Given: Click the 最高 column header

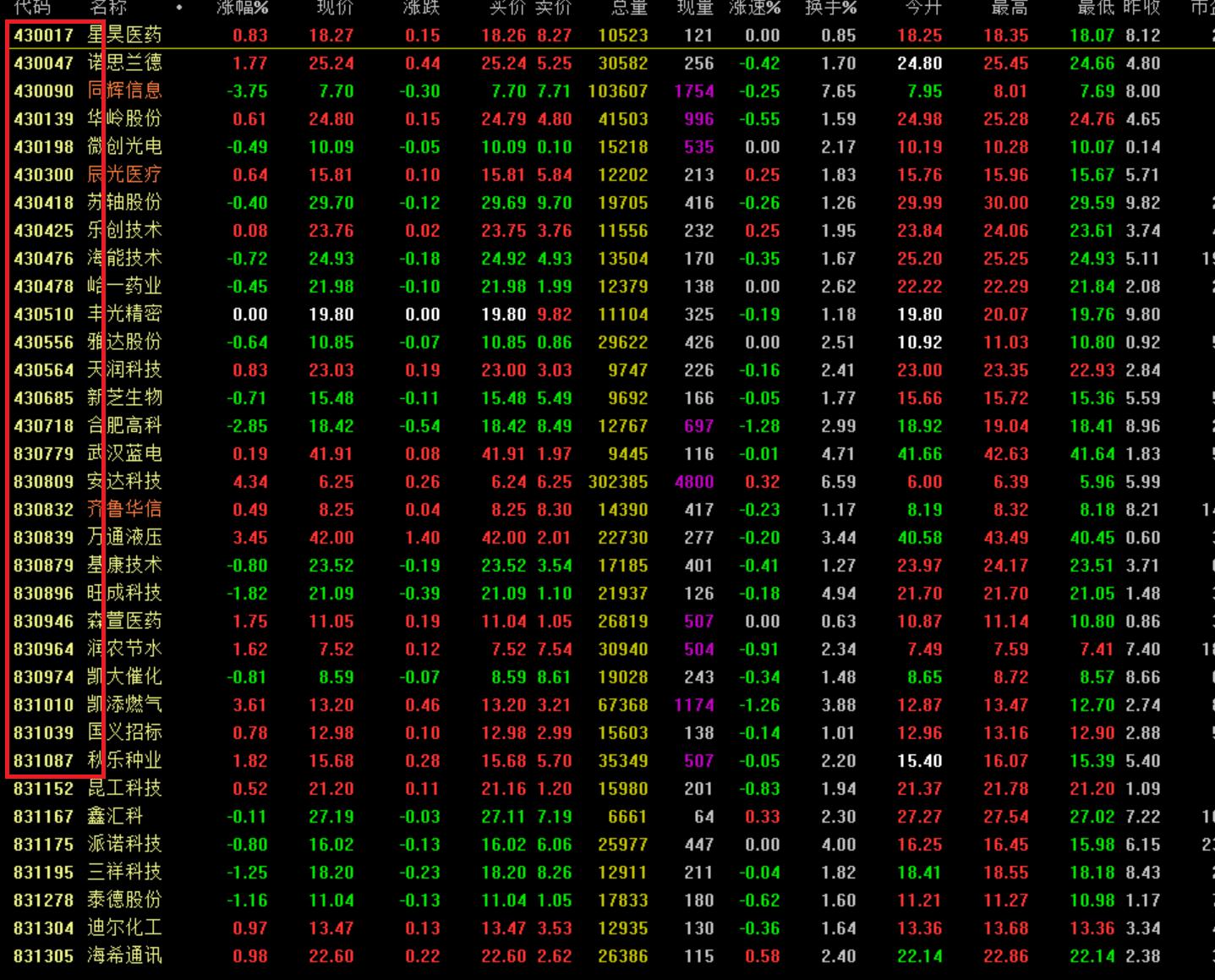Looking at the screenshot, I should [x=1008, y=8].
